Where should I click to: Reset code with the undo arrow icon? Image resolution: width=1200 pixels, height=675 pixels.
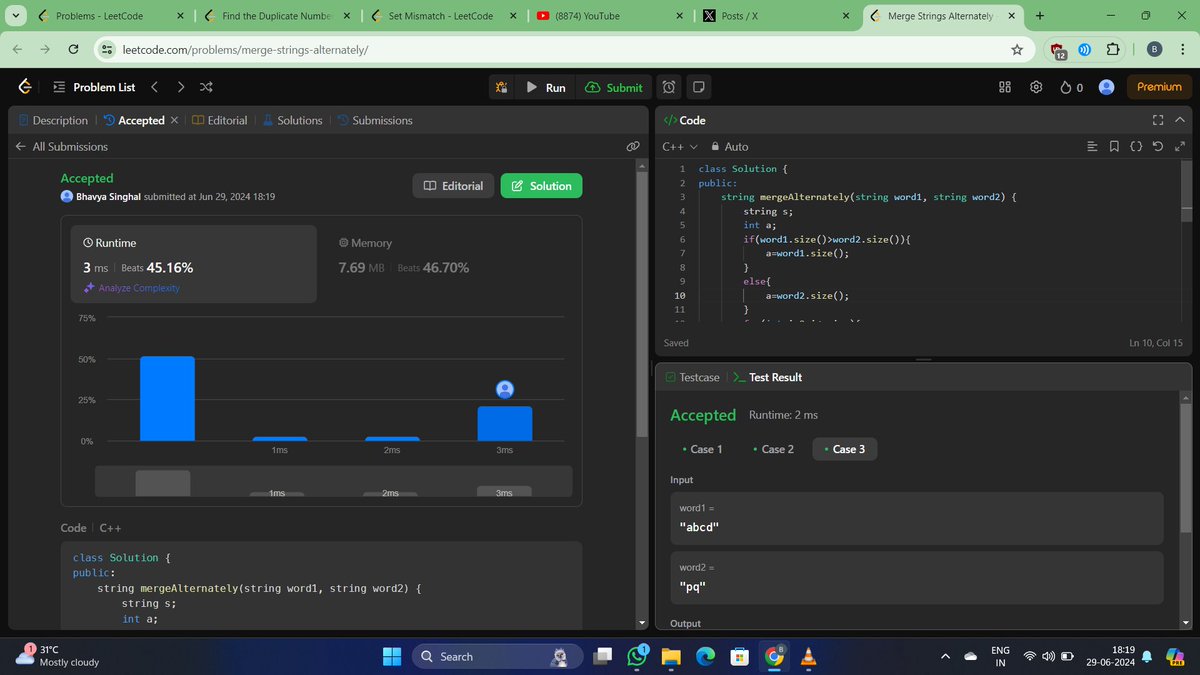click(x=1158, y=147)
